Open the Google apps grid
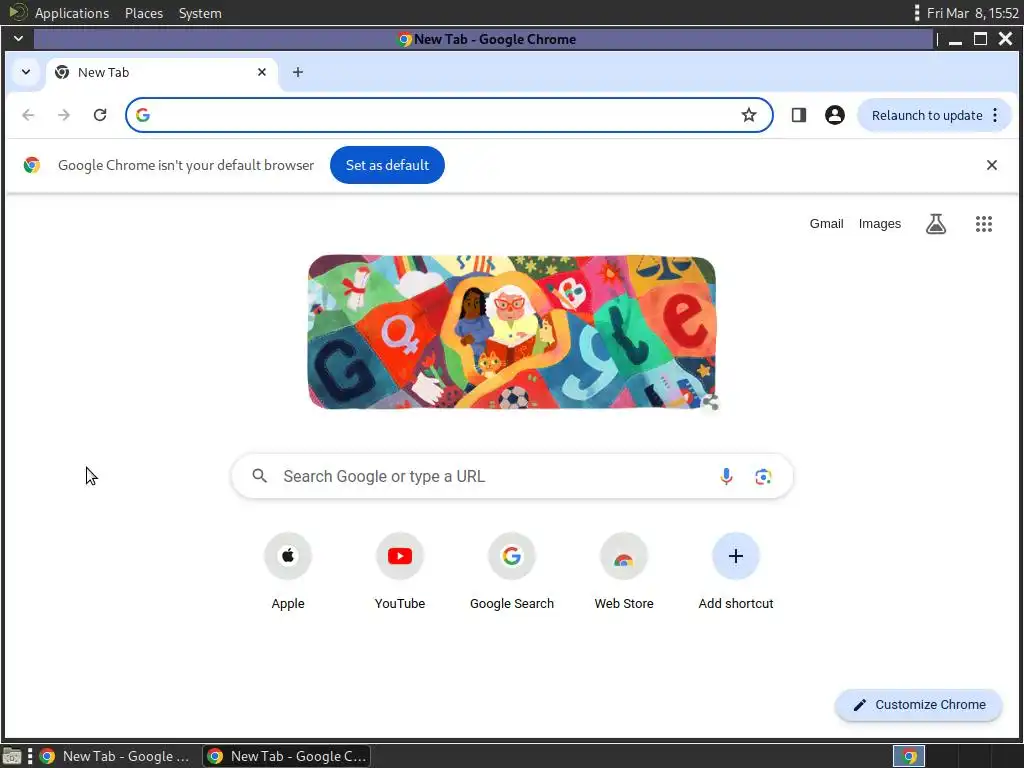The width and height of the screenshot is (1024, 768). click(x=984, y=224)
